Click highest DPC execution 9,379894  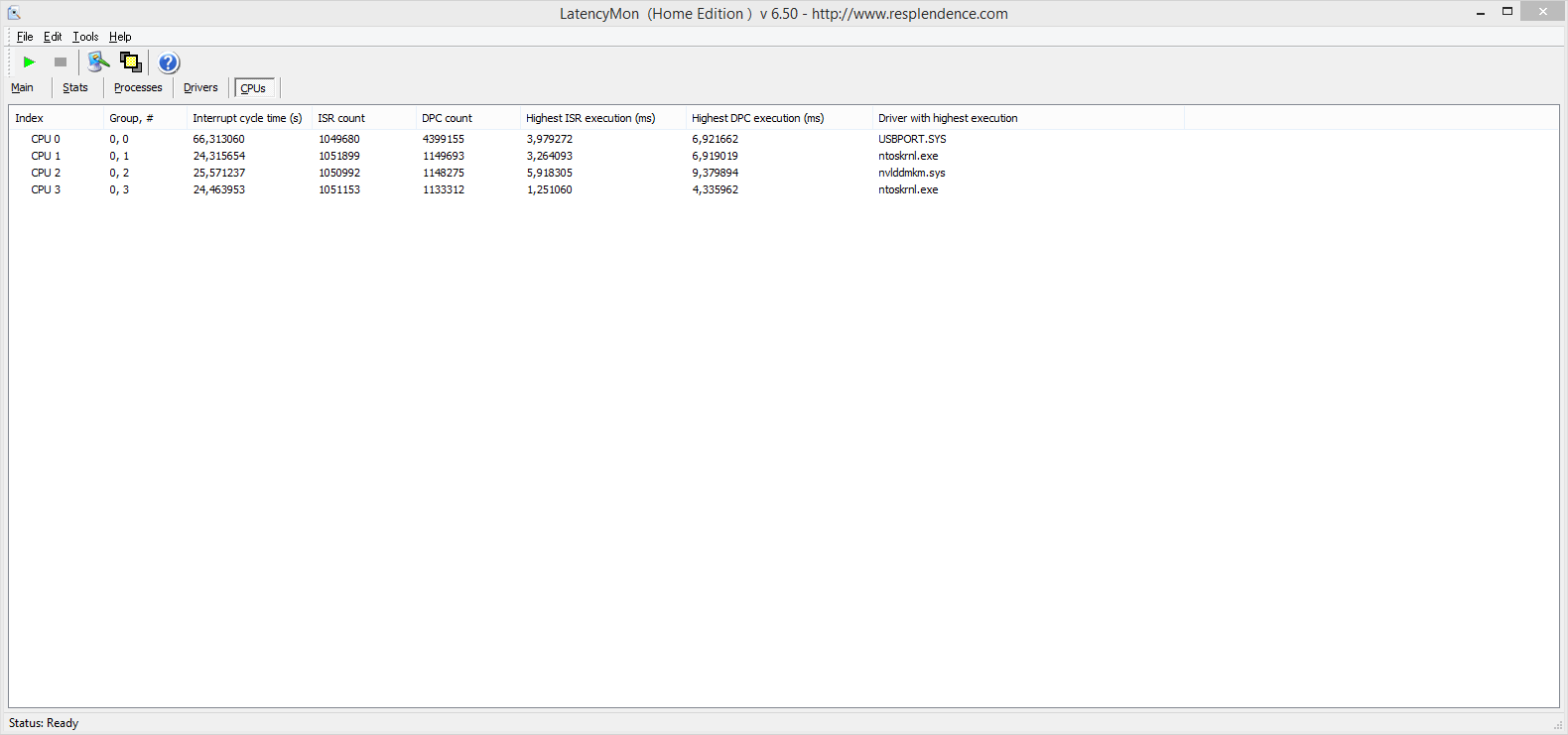tap(716, 173)
